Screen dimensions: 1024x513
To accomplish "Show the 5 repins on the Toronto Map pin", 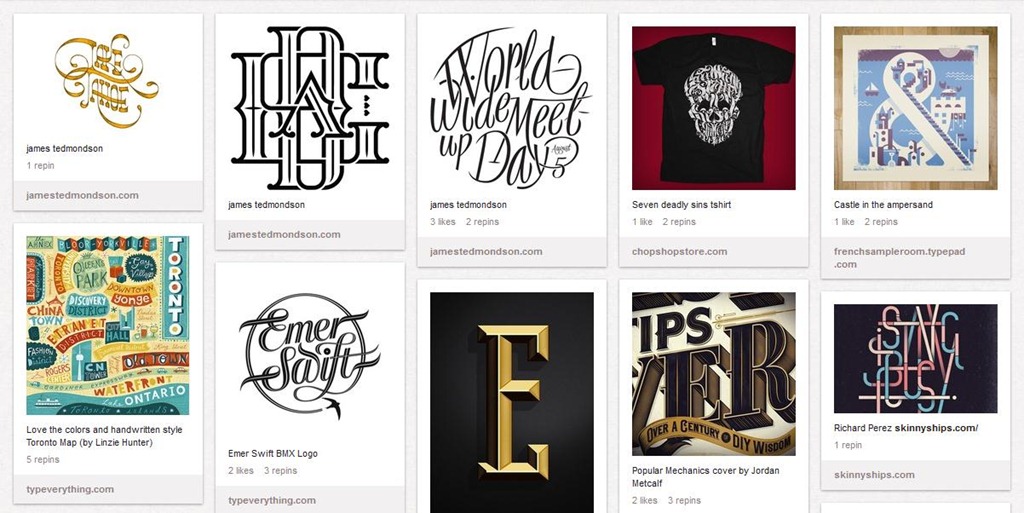I will (x=43, y=459).
